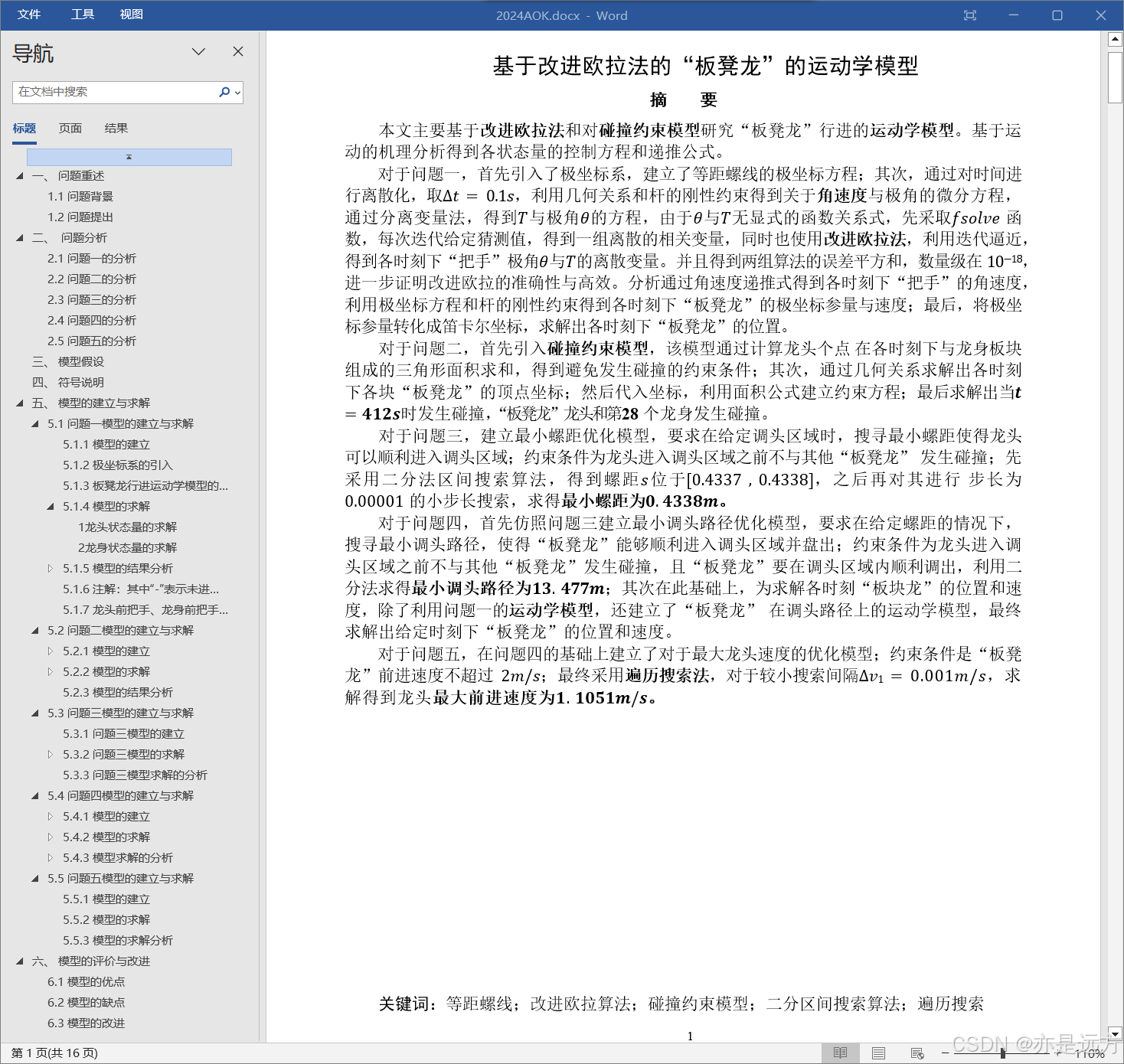Go to heading 四、符号说明
1124x1064 pixels.
click(x=68, y=383)
